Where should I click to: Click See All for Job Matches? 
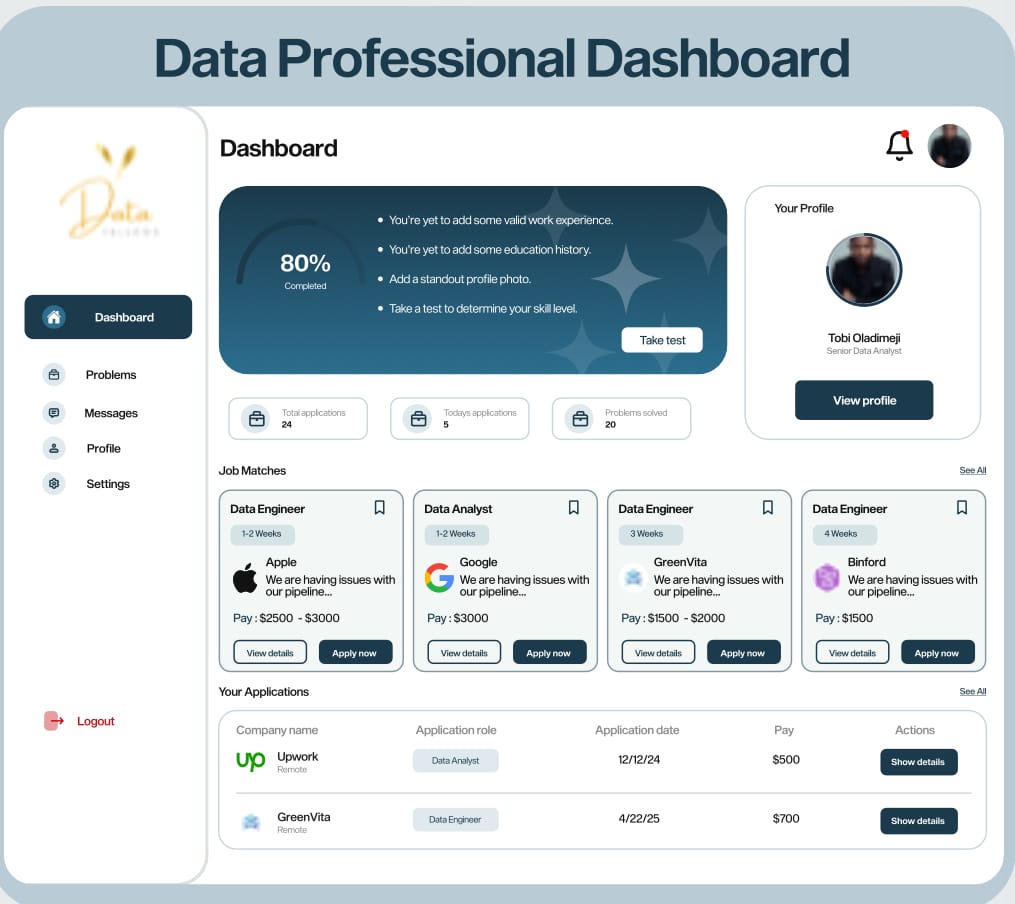click(x=972, y=470)
